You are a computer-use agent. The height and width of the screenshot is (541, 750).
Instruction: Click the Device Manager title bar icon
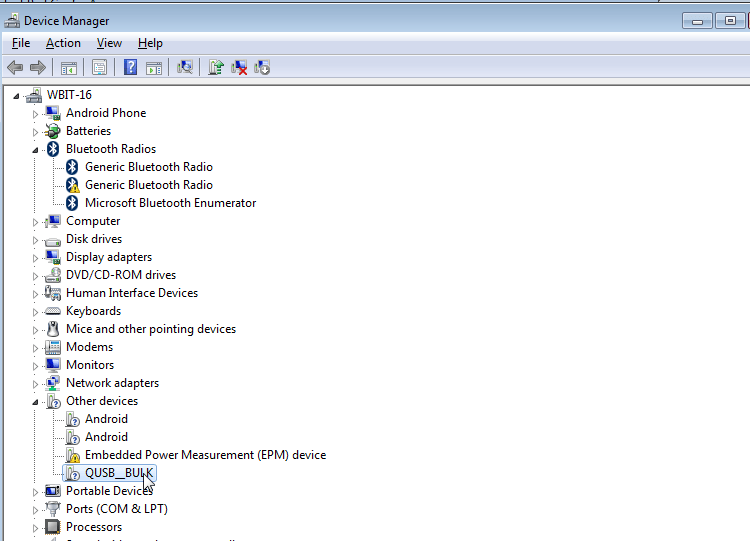point(12,21)
